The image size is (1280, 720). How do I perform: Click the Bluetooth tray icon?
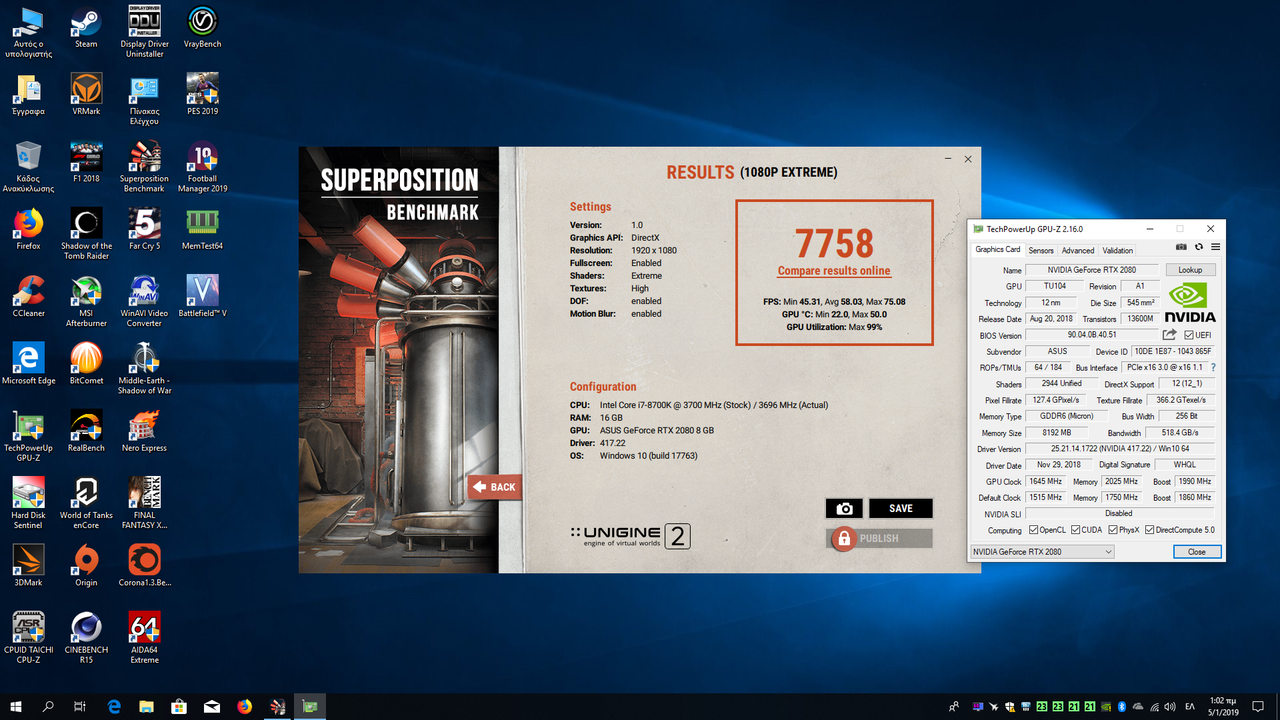pos(1121,706)
